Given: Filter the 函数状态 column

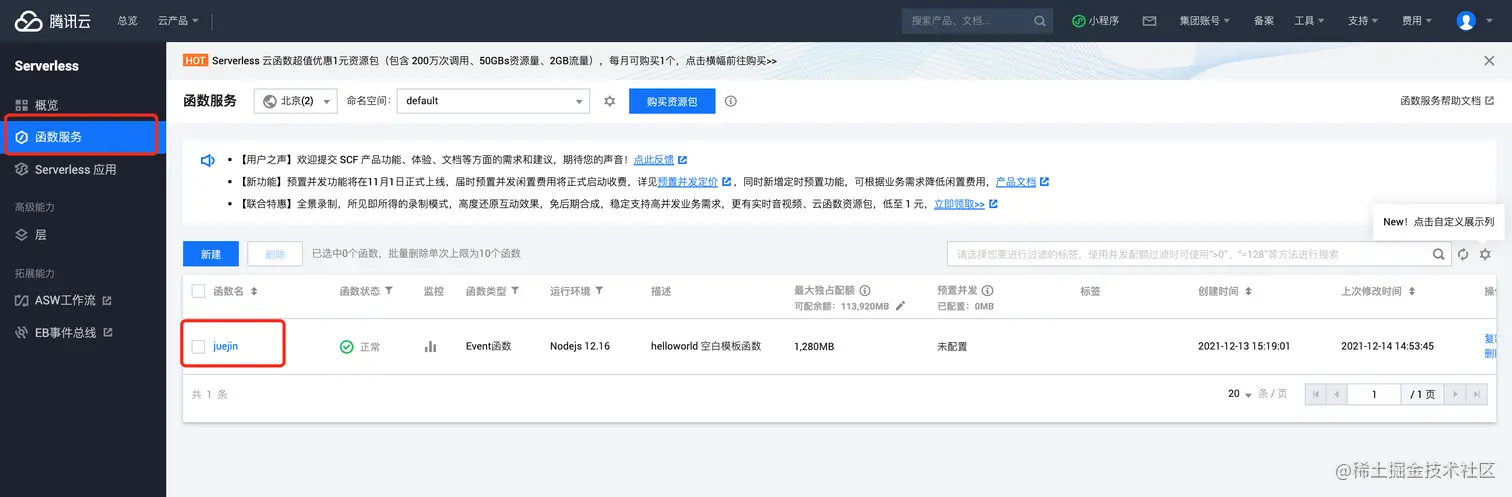Looking at the screenshot, I should (389, 291).
